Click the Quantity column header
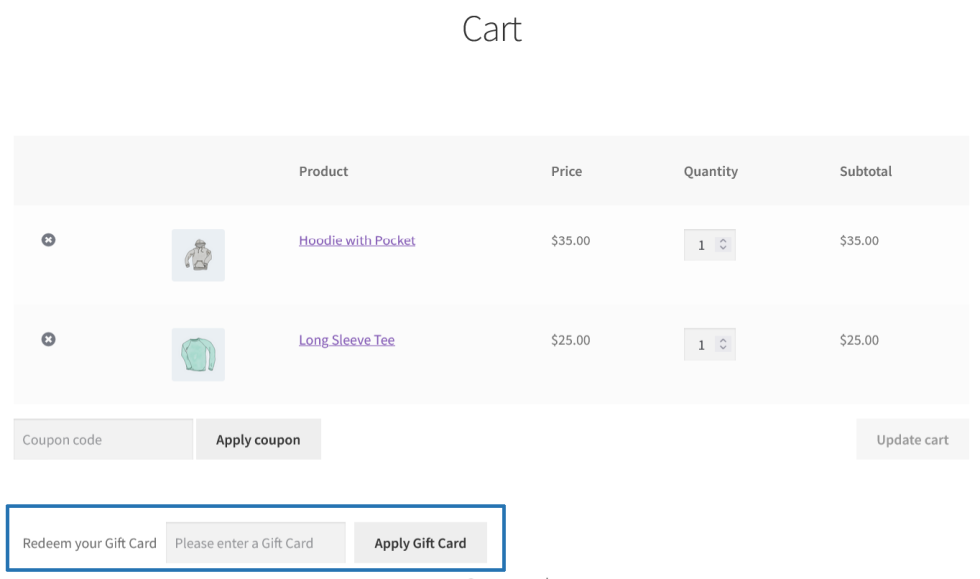The height and width of the screenshot is (579, 980). [x=710, y=171]
